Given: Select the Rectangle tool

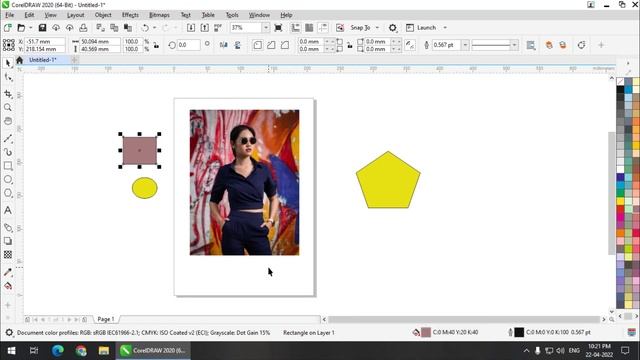Looking at the screenshot, I should click(8, 166).
